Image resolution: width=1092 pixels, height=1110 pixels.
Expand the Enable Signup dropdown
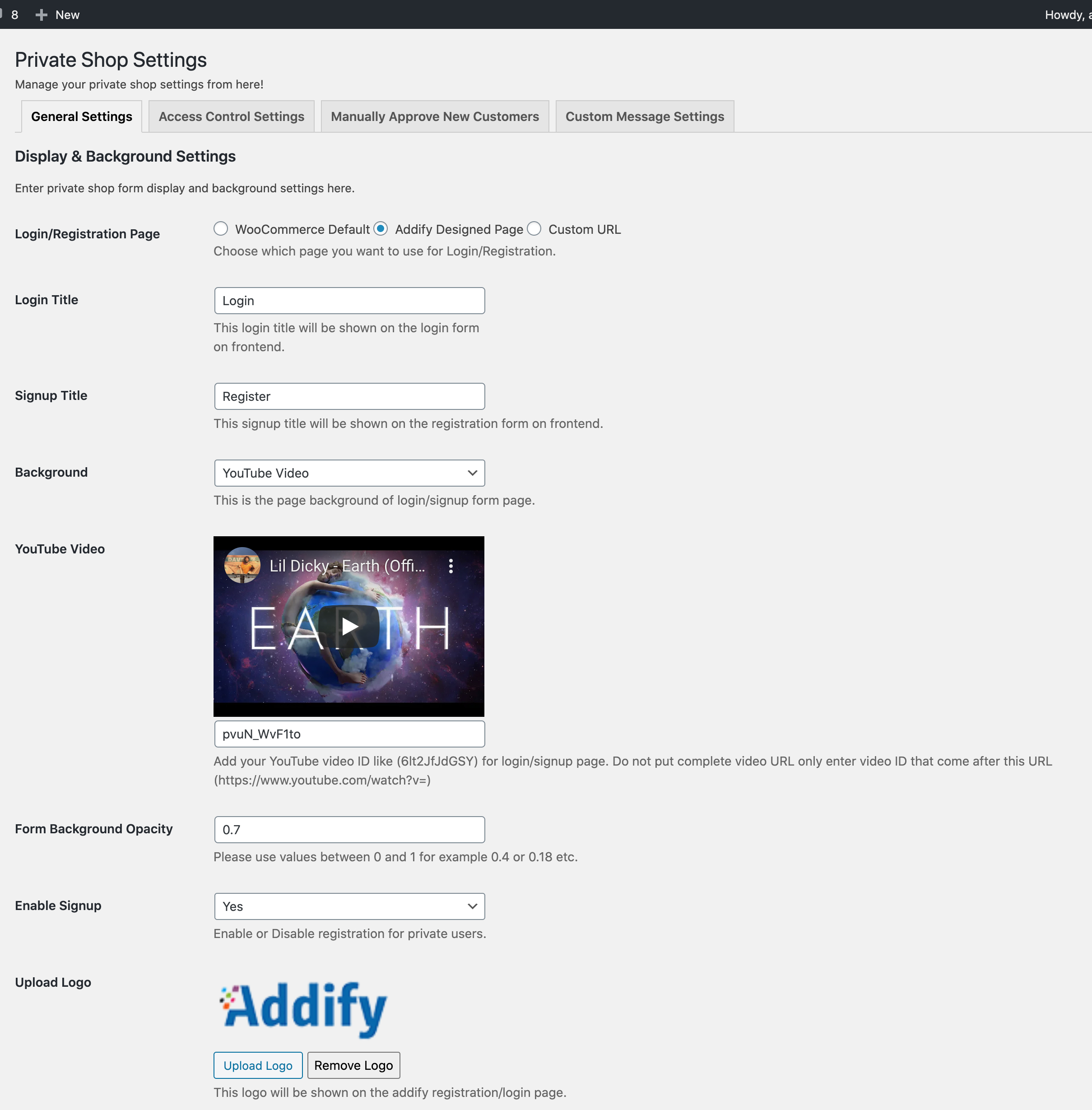(349, 906)
